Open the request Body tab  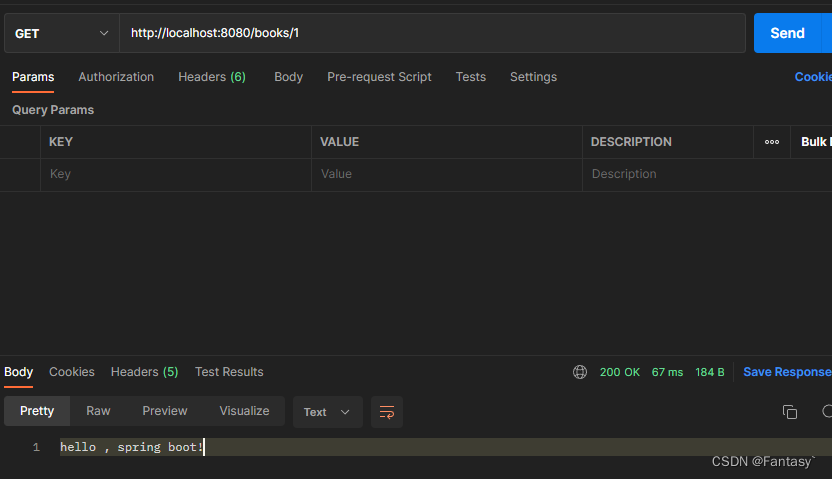[288, 77]
